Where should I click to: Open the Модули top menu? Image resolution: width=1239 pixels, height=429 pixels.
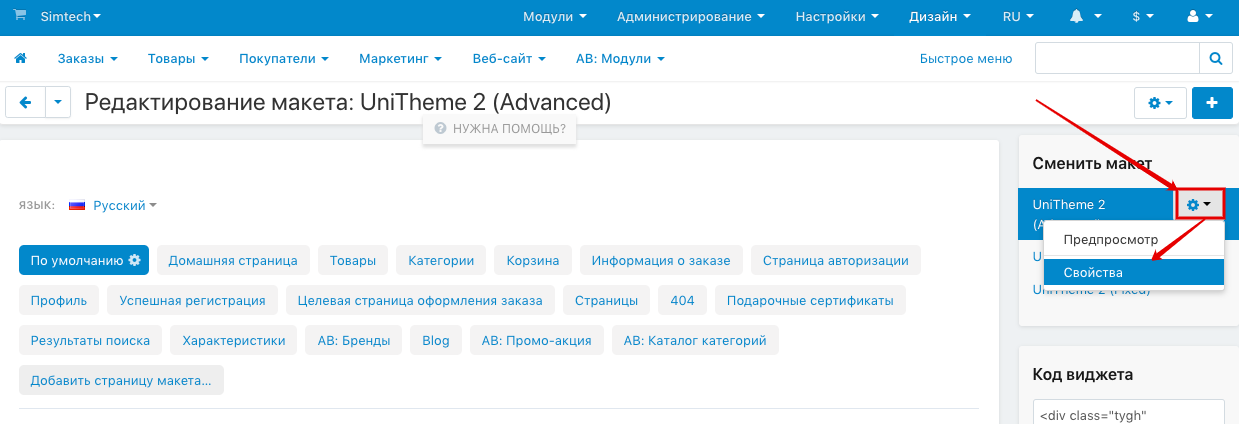click(x=554, y=17)
